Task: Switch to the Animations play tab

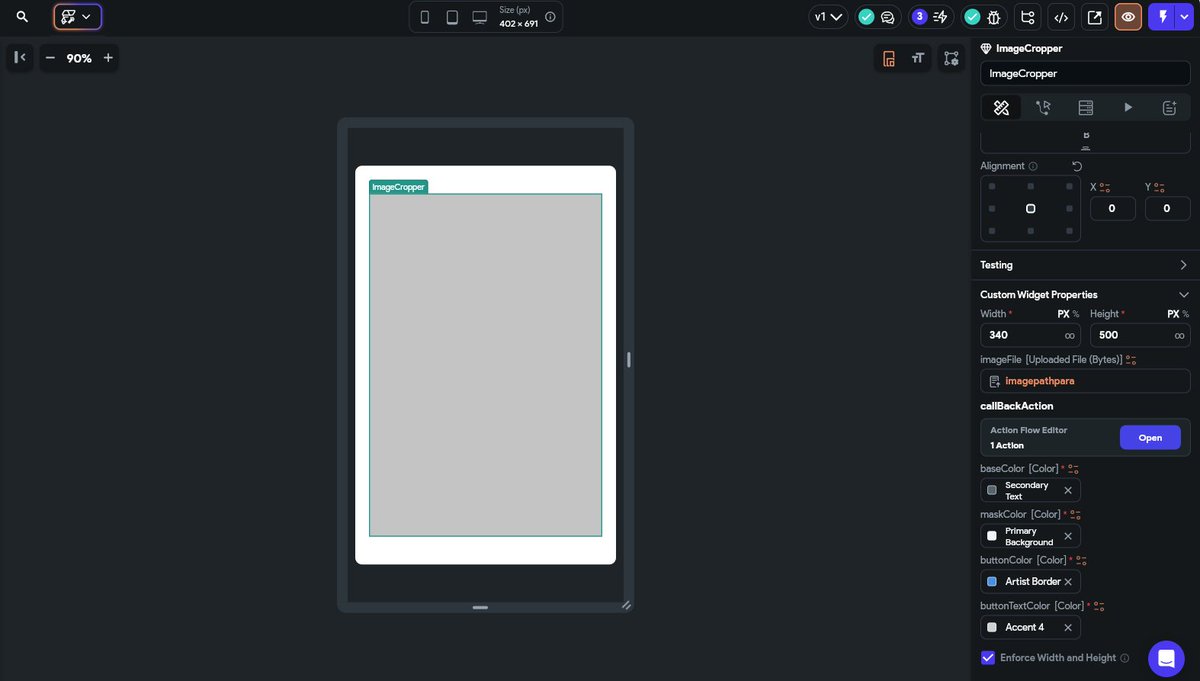Action: tap(1128, 107)
